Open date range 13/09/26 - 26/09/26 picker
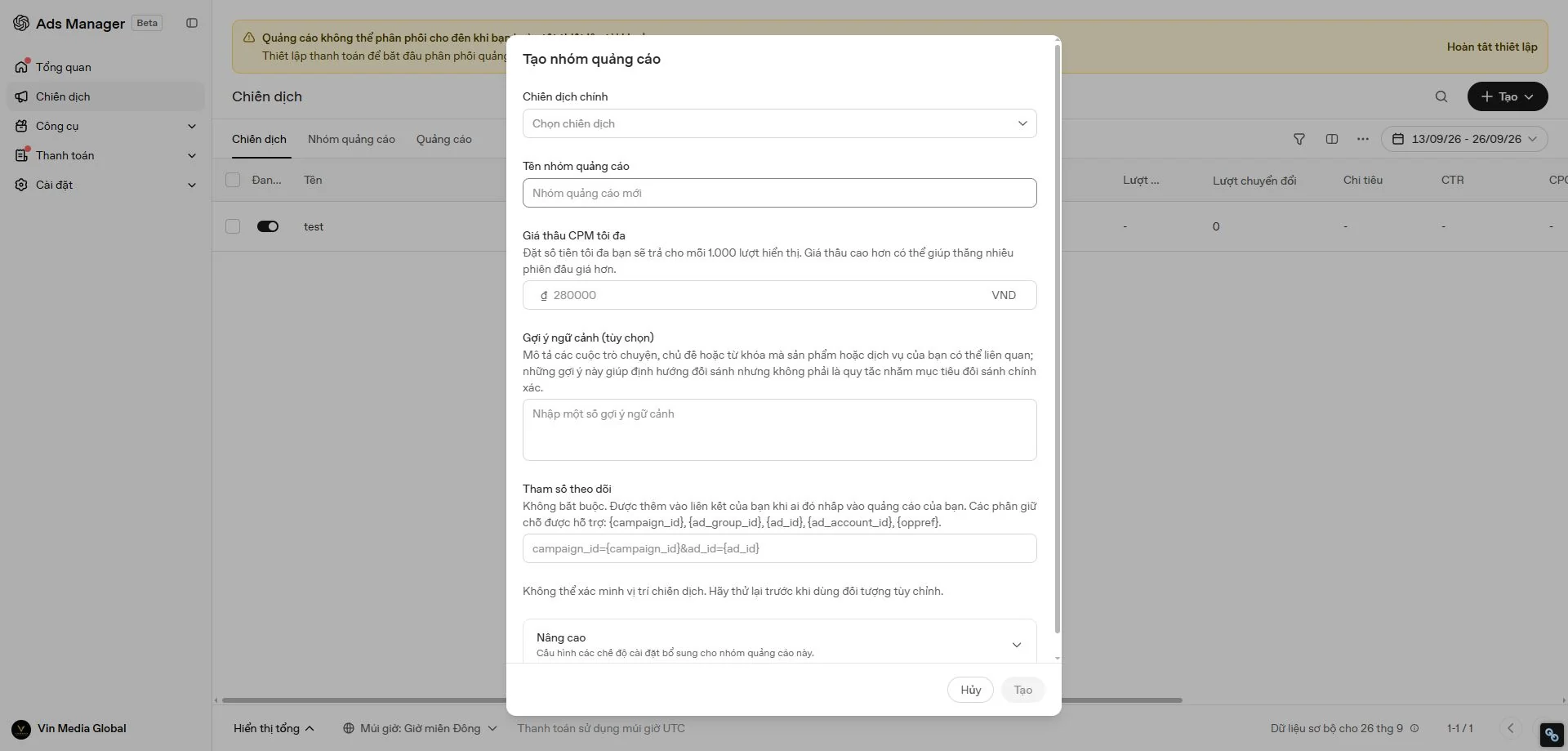Viewport: 1568px width, 751px height. point(1464,139)
